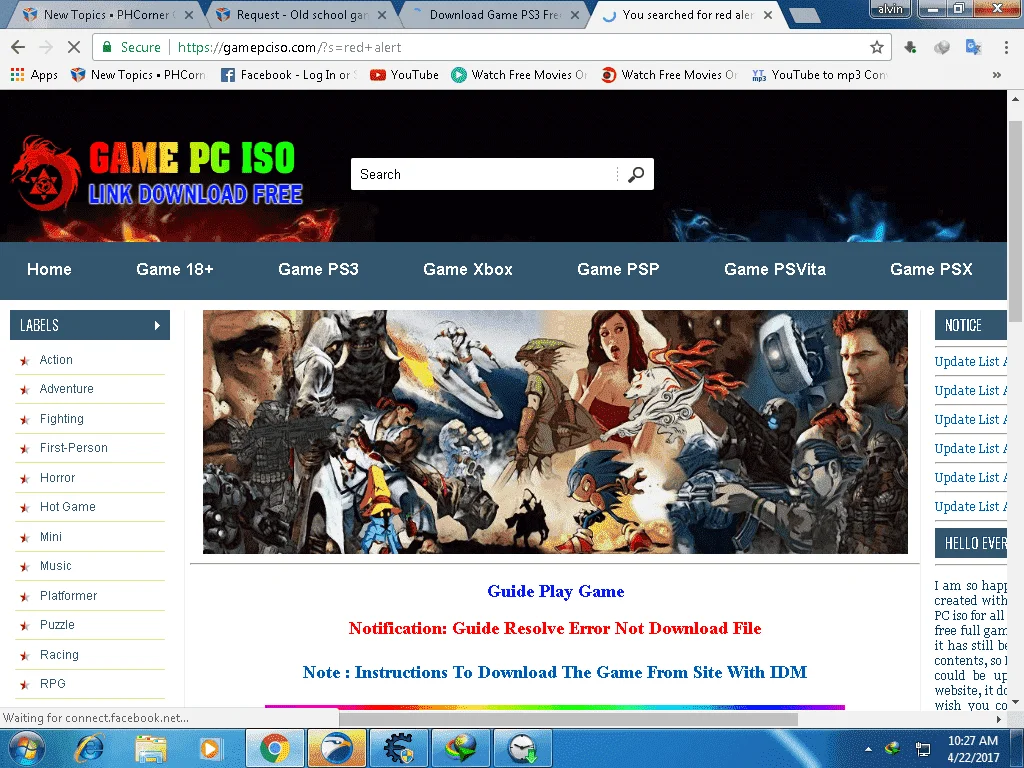Open YouTube bookmark
This screenshot has height=768, width=1024.
404,74
